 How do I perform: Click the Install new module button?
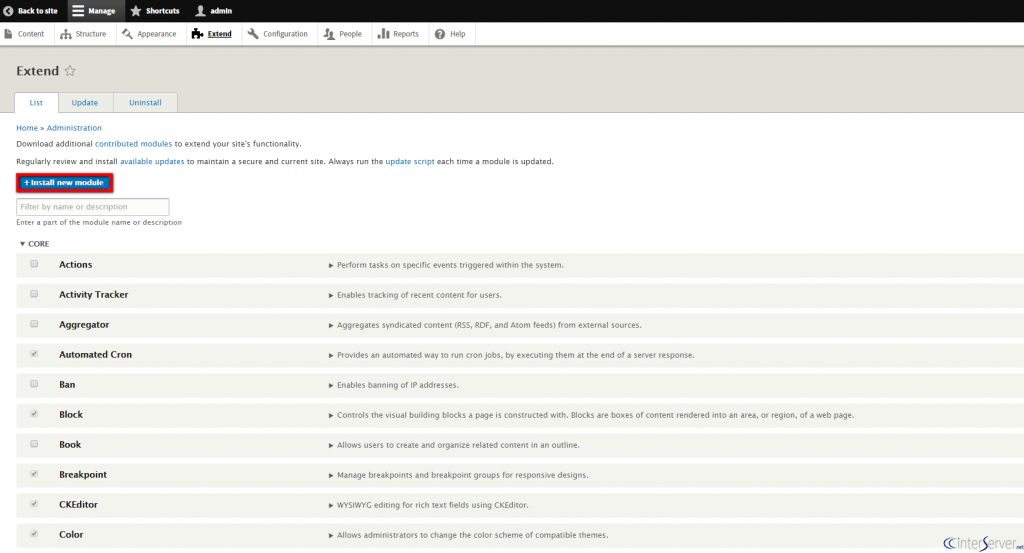pyautogui.click(x=64, y=183)
